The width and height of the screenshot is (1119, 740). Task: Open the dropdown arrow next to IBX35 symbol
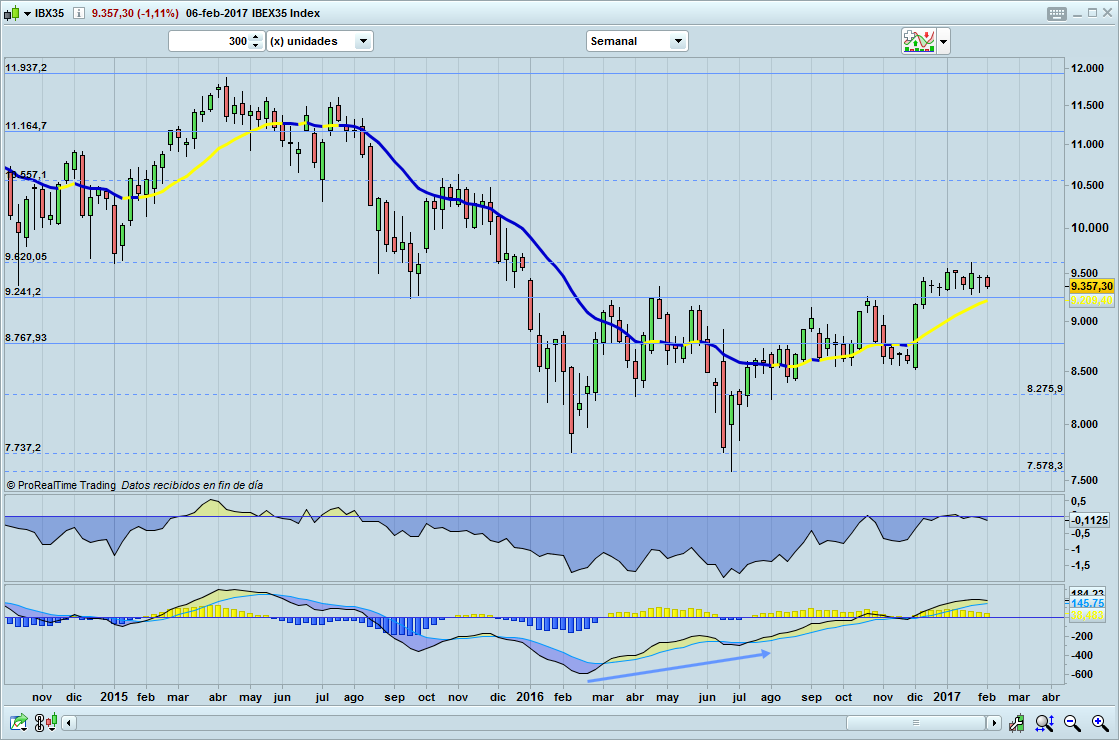[25, 13]
